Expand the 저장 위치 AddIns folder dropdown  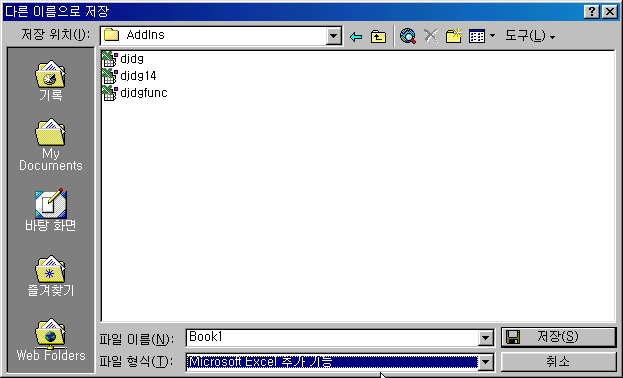pos(334,36)
